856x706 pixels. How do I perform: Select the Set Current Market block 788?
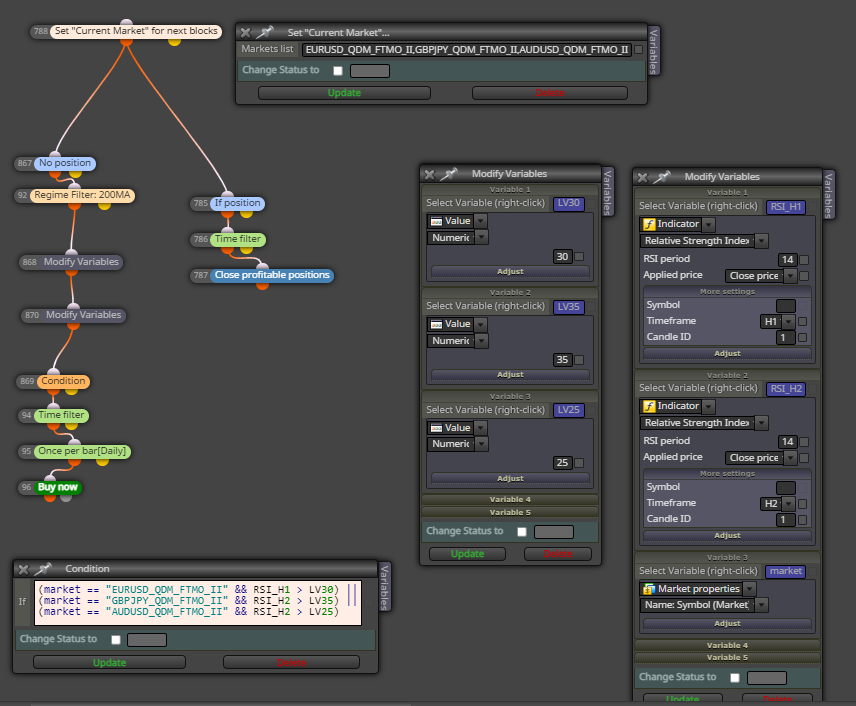click(136, 31)
